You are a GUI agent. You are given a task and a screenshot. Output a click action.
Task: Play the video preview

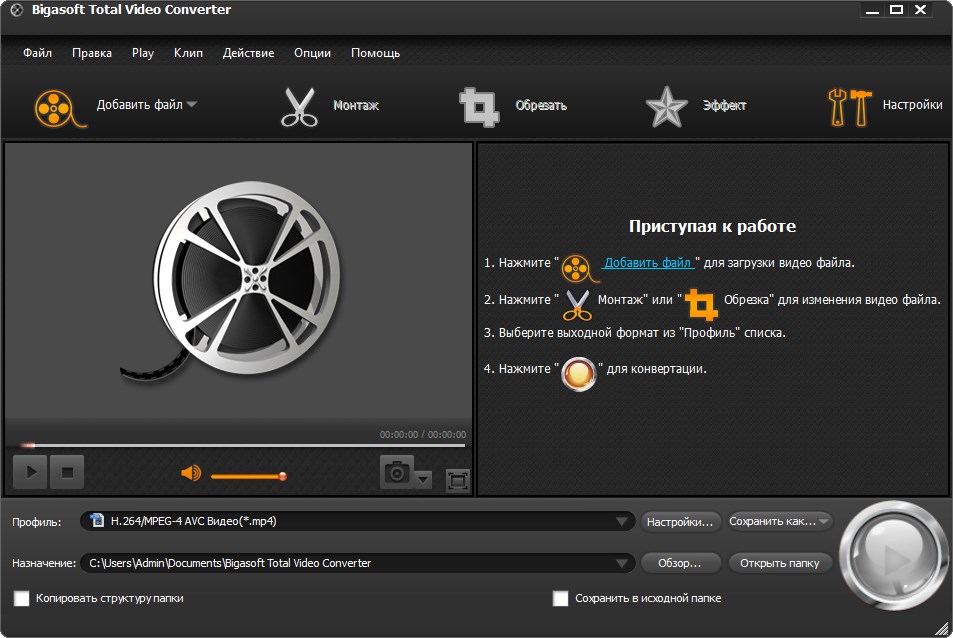[30, 472]
